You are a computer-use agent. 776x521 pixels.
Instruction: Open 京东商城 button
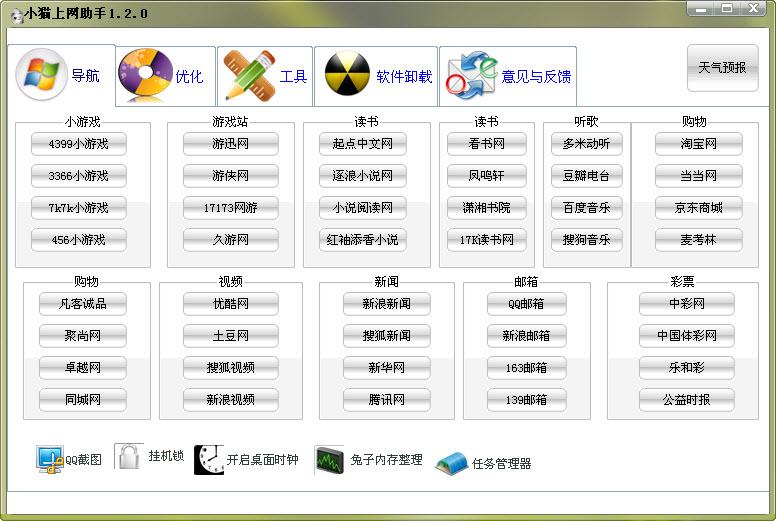coord(699,208)
